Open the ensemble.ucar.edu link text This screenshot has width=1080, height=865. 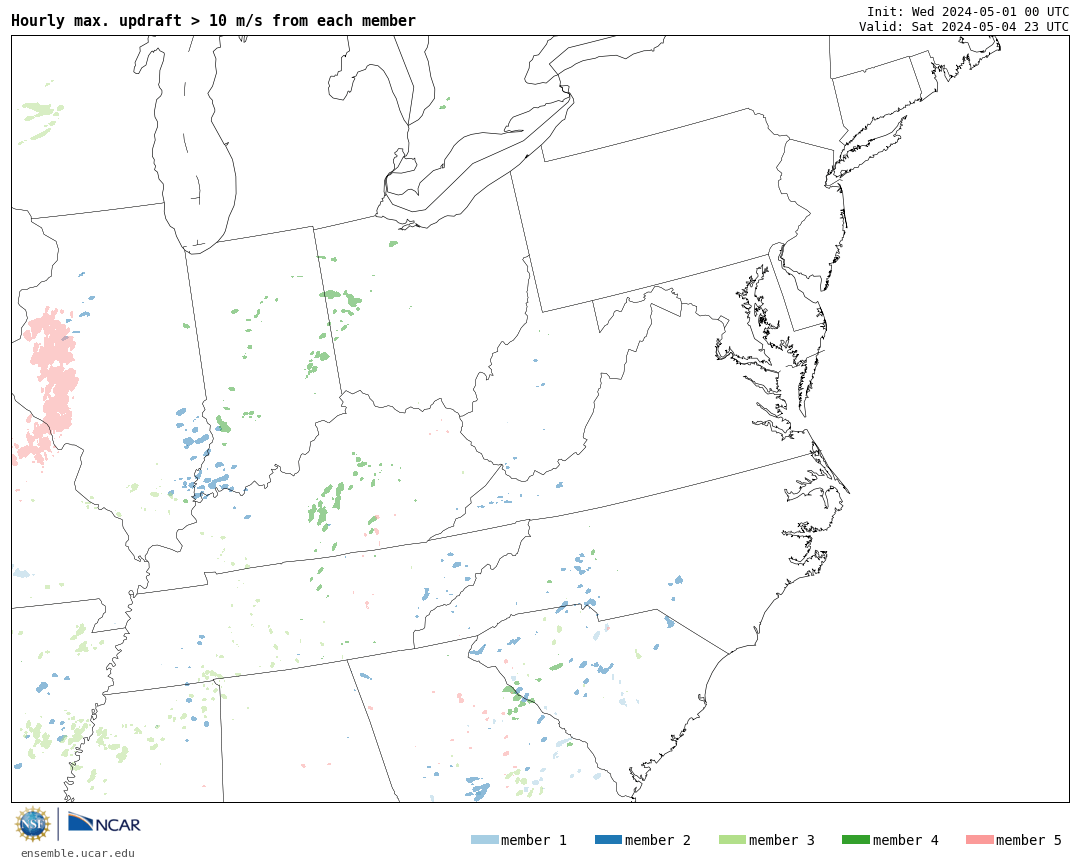click(78, 853)
